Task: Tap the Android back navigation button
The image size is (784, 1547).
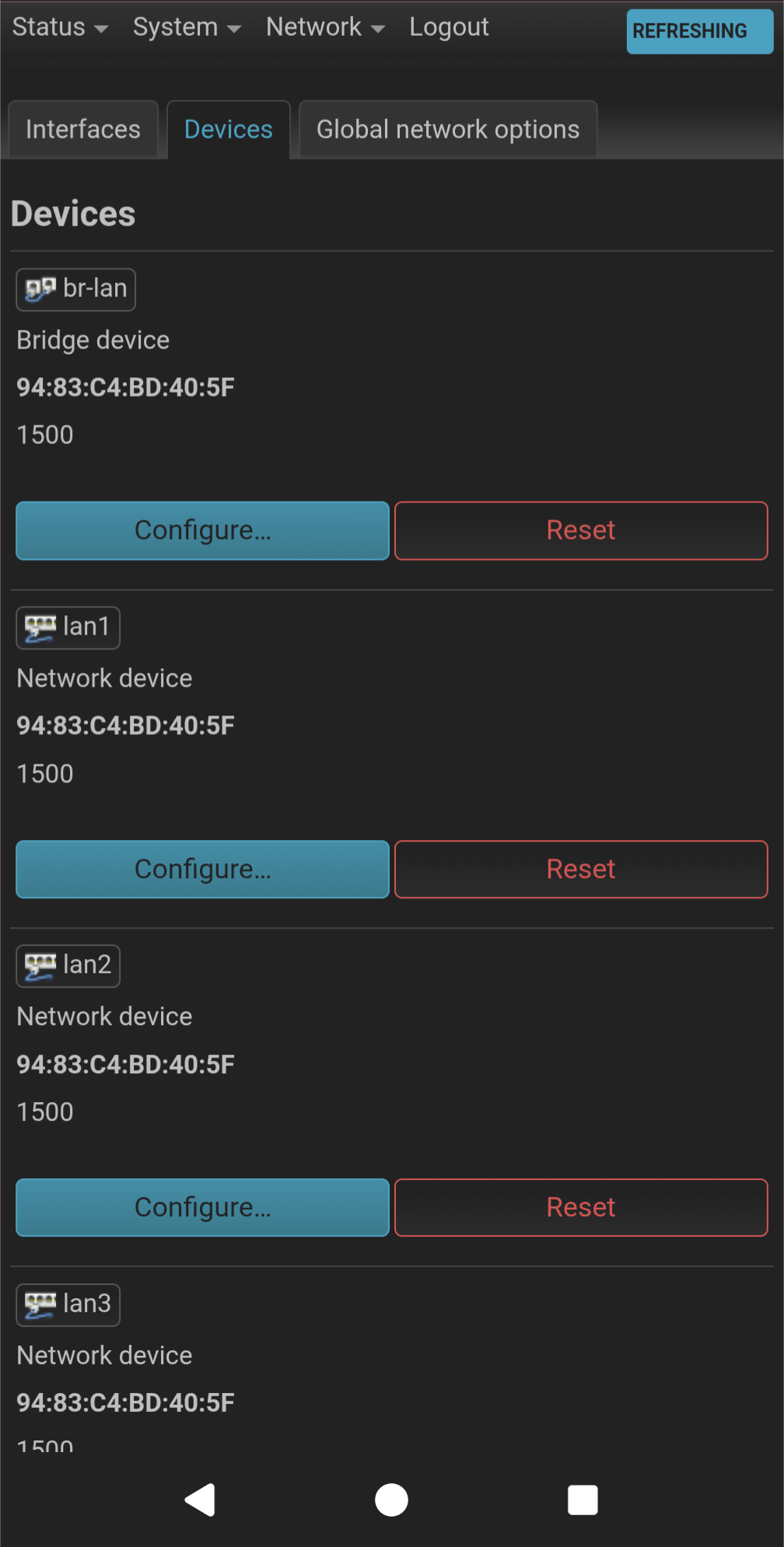Action: 201,1500
